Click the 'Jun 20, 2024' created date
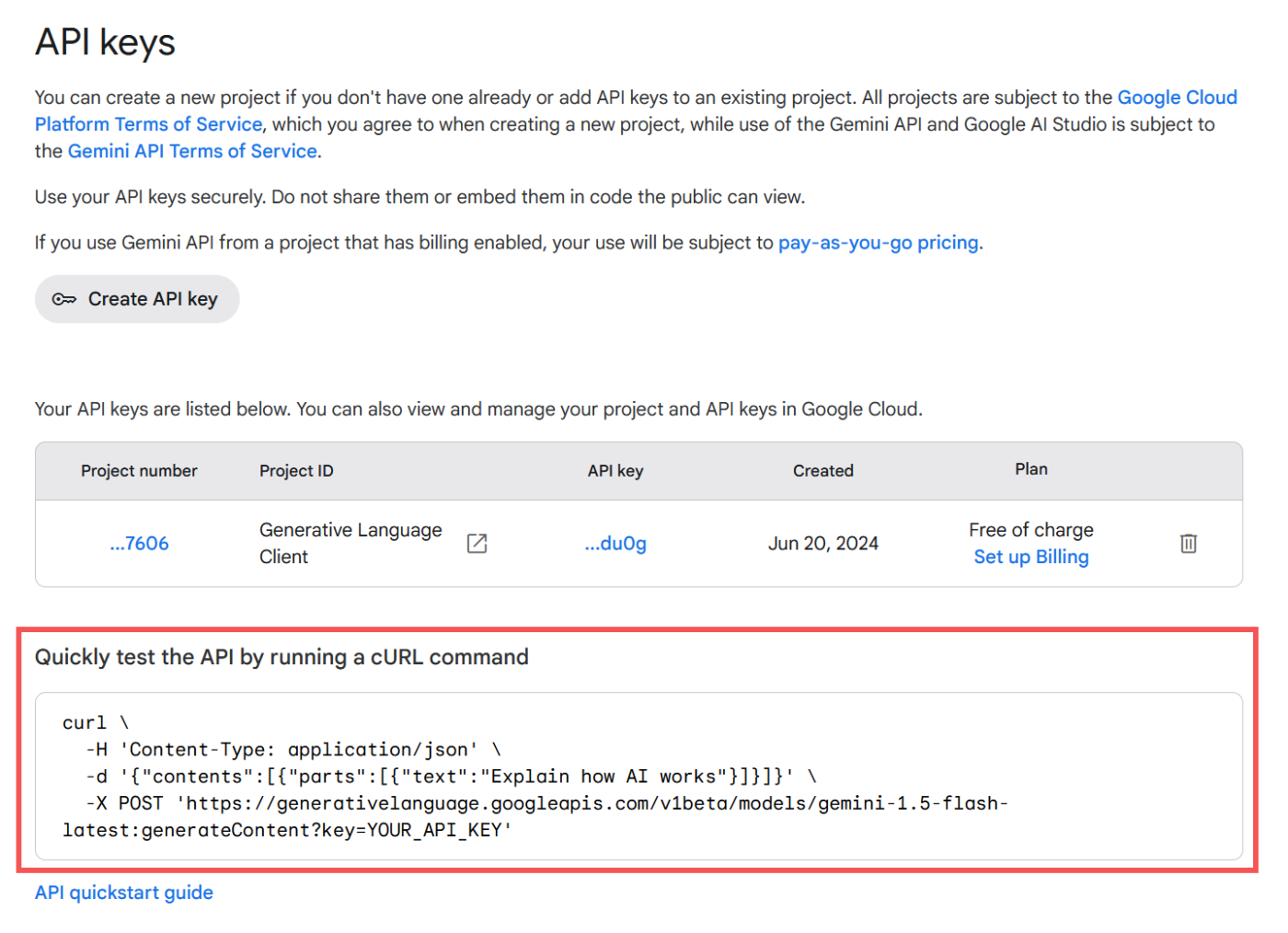This screenshot has width=1288, height=933. [x=823, y=544]
